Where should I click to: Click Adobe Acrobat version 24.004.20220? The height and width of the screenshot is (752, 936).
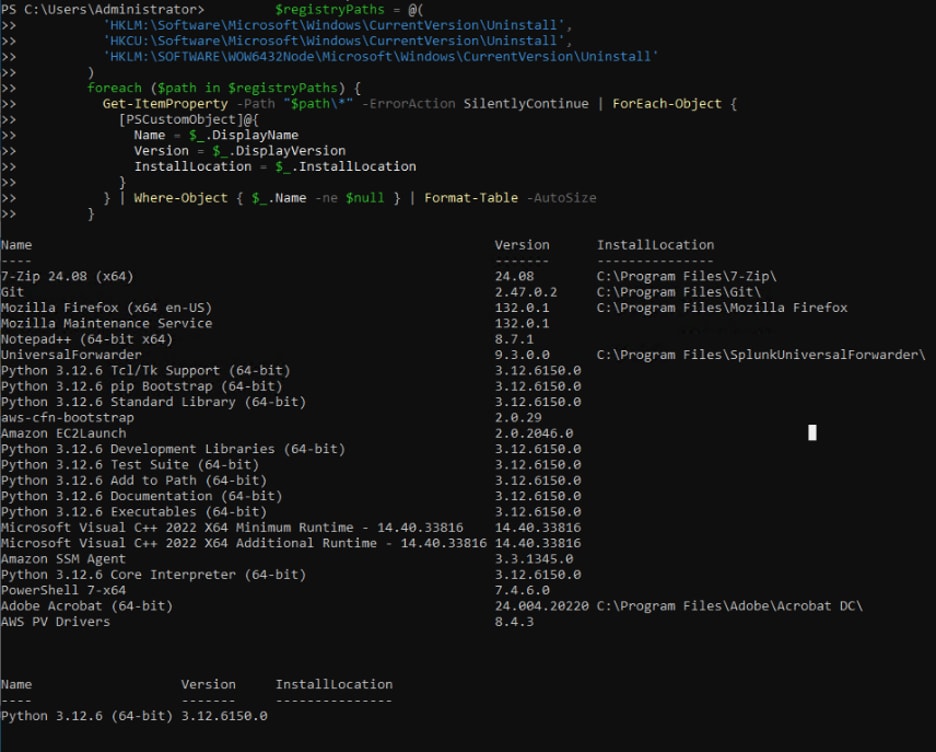point(542,606)
